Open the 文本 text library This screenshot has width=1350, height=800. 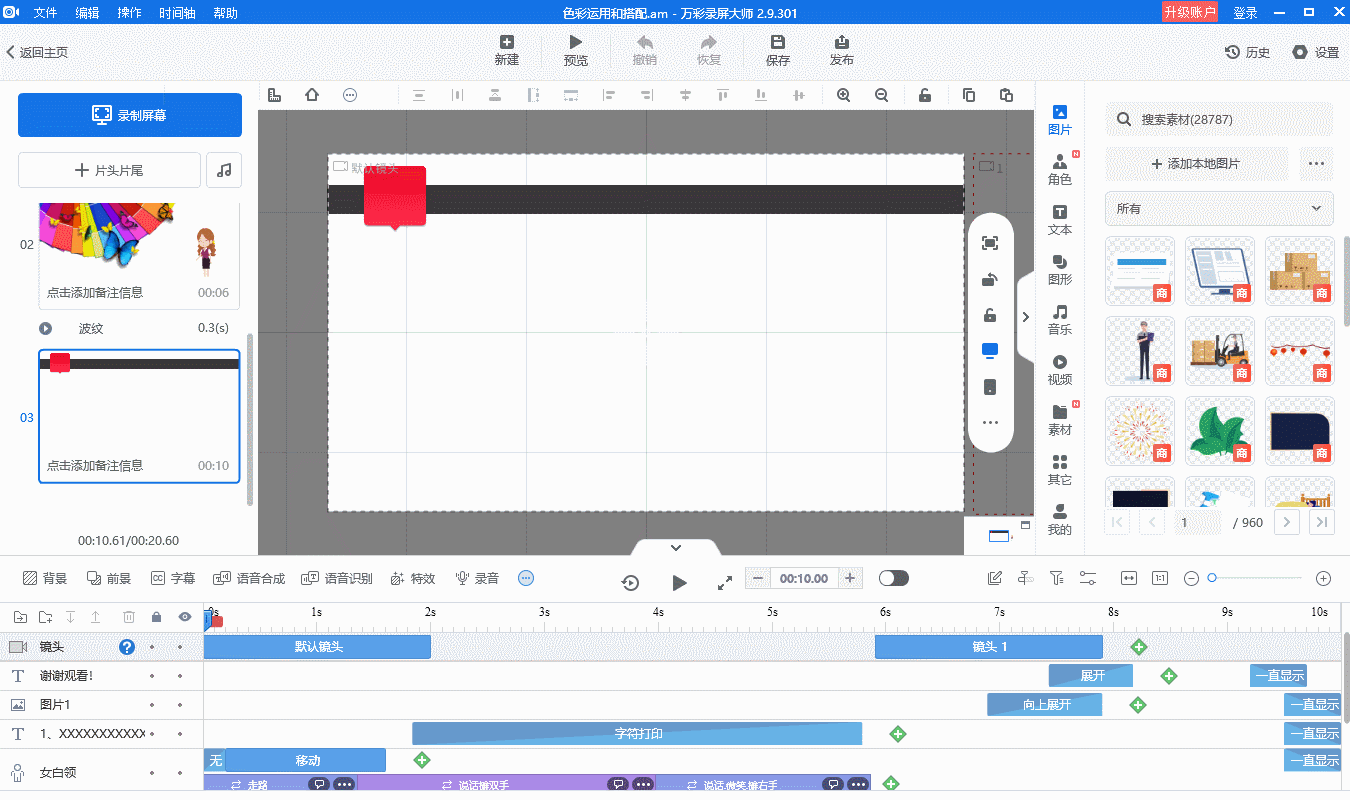(1060, 220)
